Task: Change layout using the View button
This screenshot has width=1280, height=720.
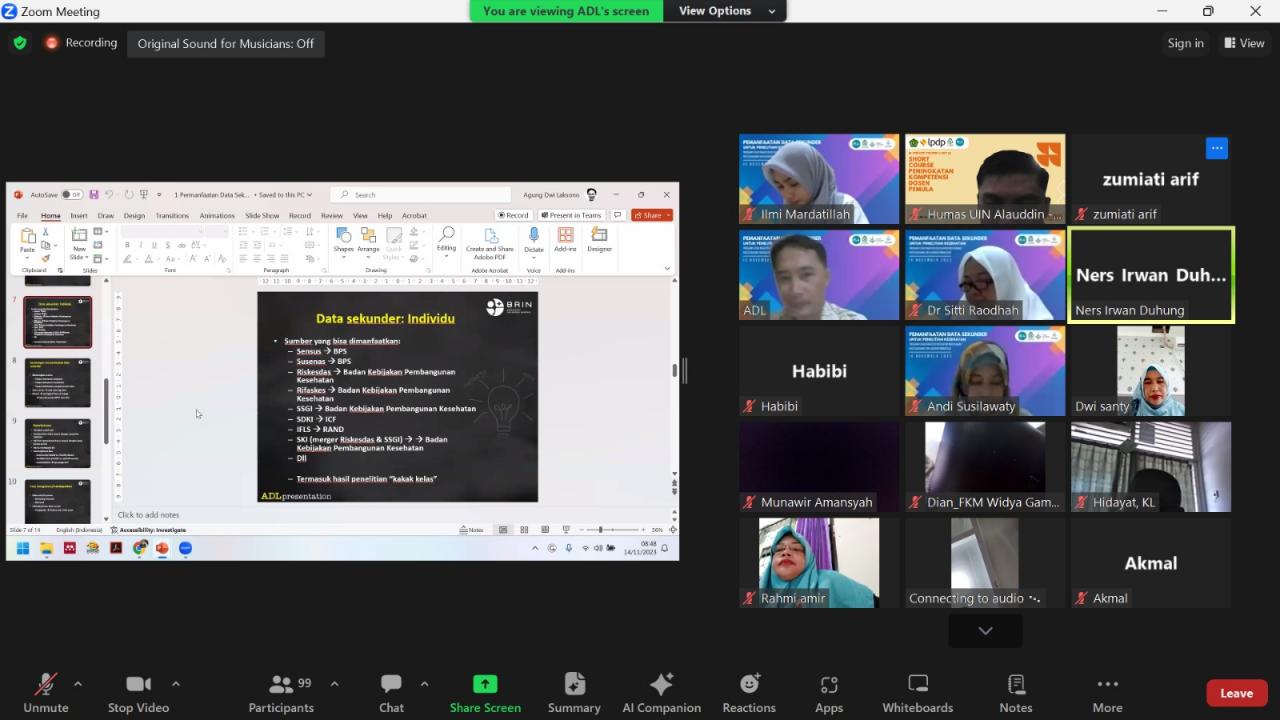Action: click(x=1243, y=43)
